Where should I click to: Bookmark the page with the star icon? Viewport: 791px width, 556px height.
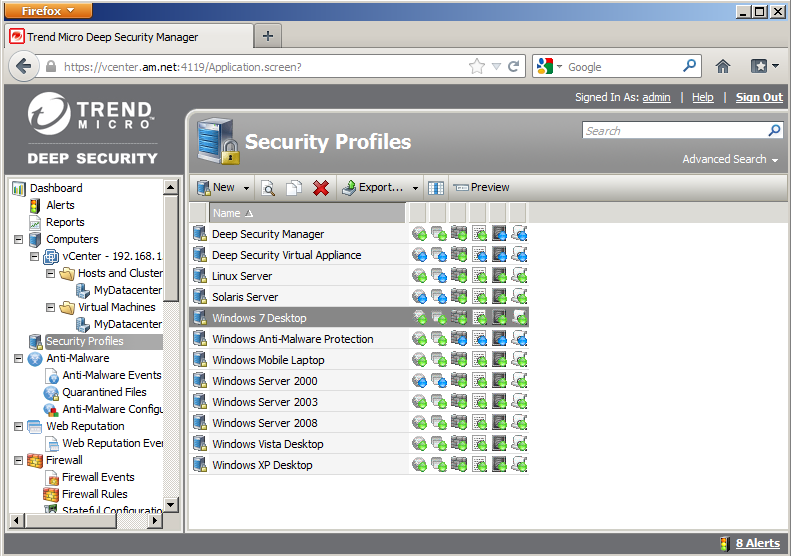coord(477,66)
